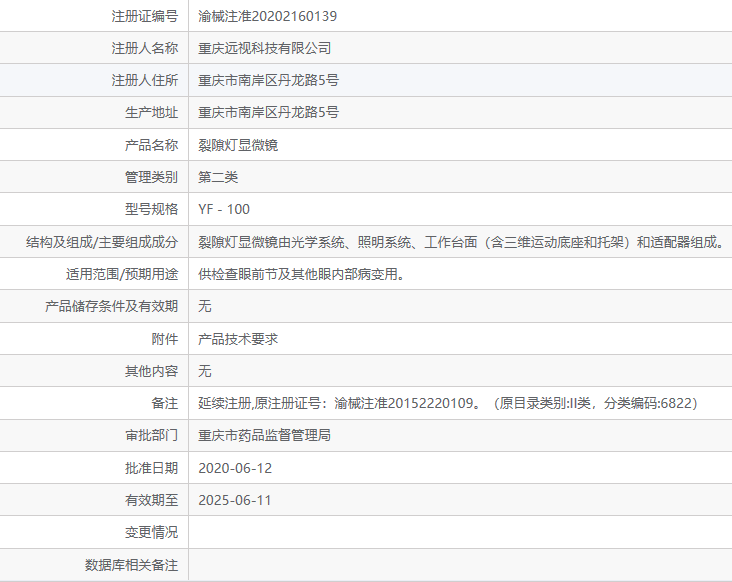Click the 变更情况 label

(151, 533)
